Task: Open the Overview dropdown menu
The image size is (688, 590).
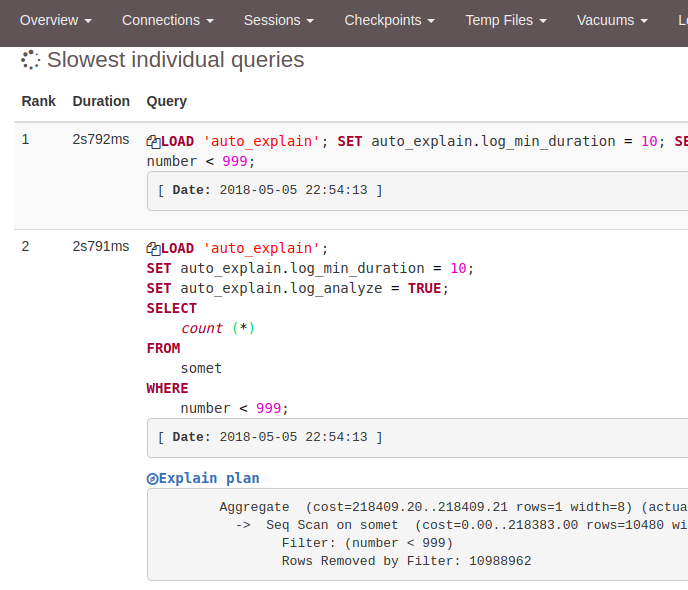Action: tap(56, 20)
